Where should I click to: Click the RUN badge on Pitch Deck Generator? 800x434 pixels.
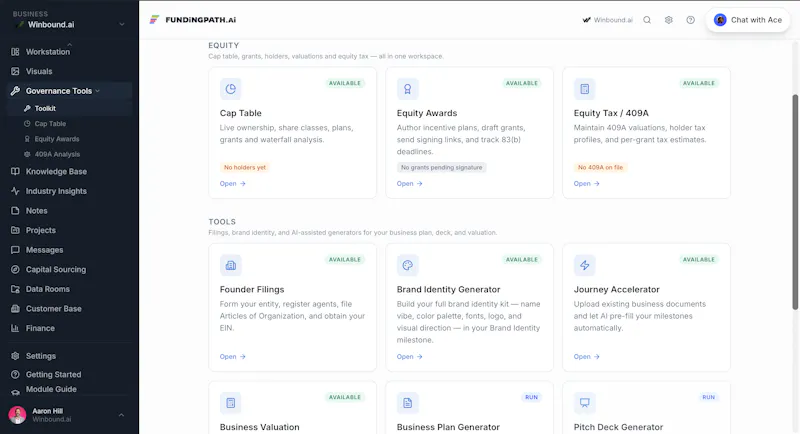click(708, 397)
